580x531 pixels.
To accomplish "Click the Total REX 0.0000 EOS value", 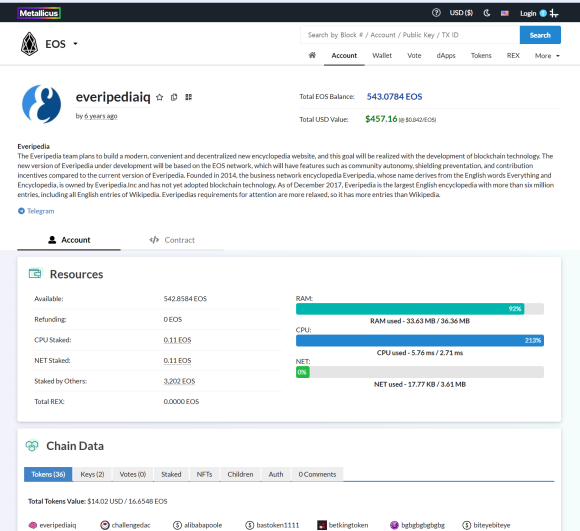I will point(181,402).
